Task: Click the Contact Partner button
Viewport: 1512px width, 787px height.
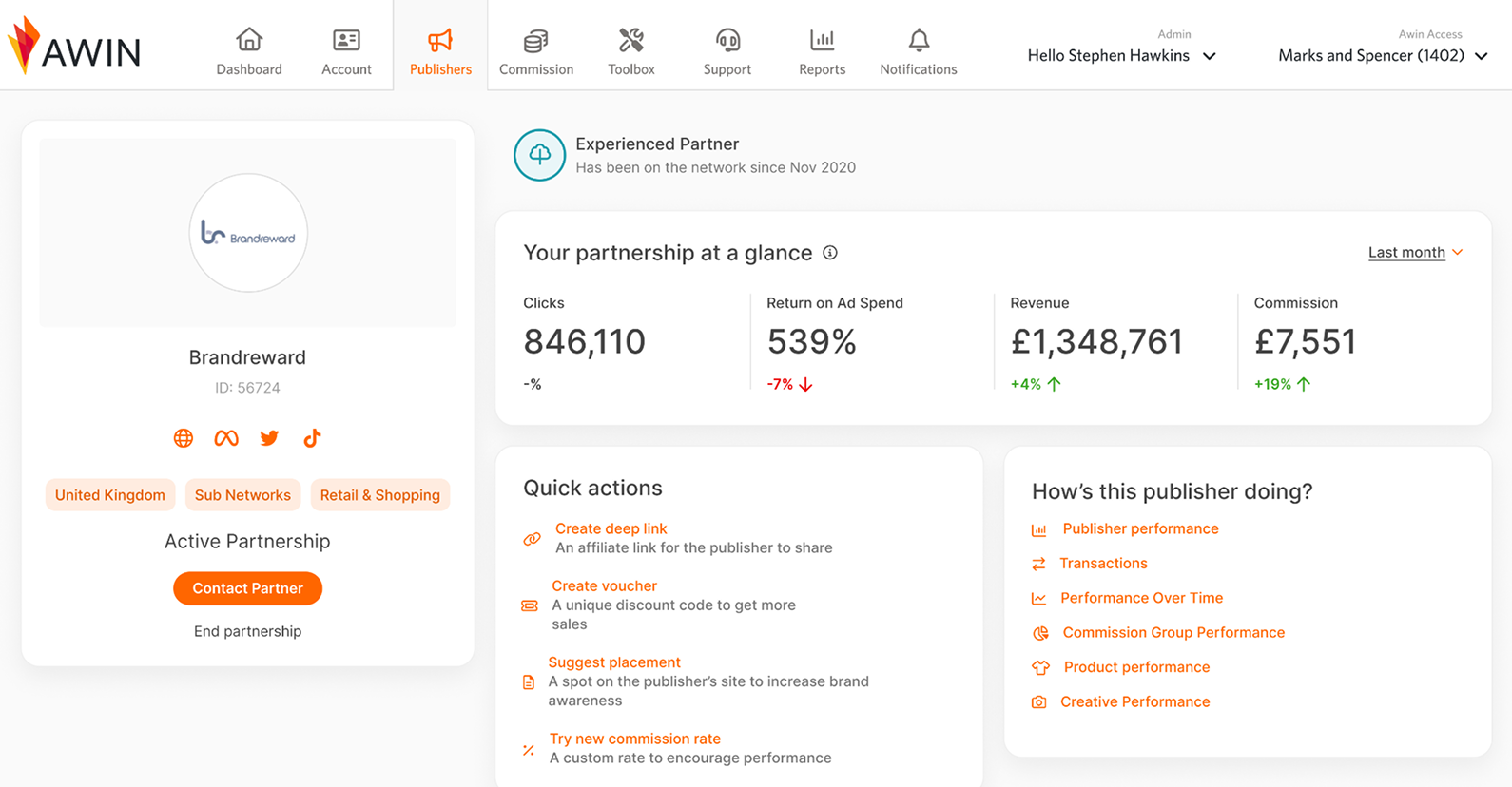Action: coord(247,588)
